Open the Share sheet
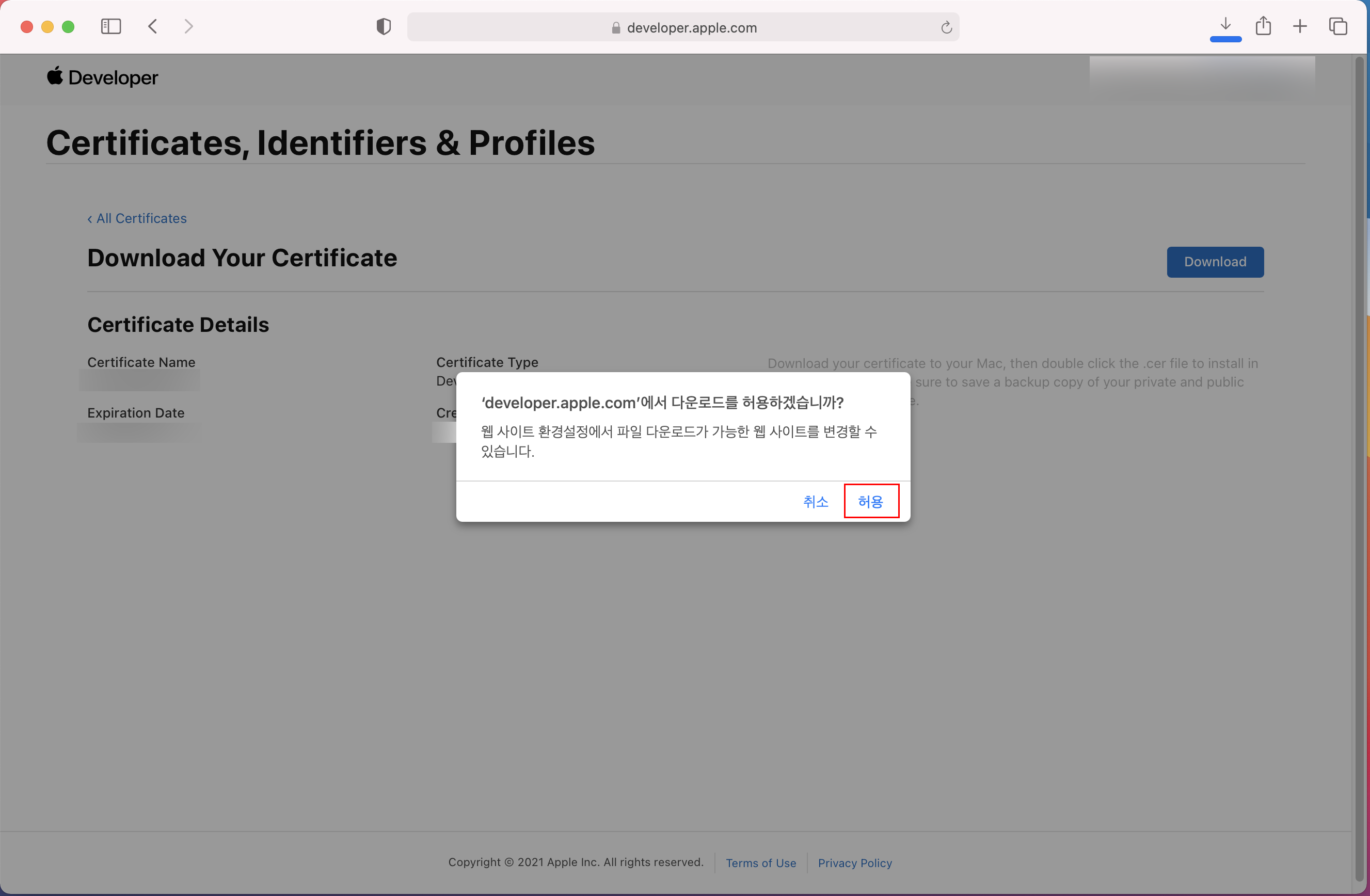Viewport: 1370px width, 896px height. 1264,26
